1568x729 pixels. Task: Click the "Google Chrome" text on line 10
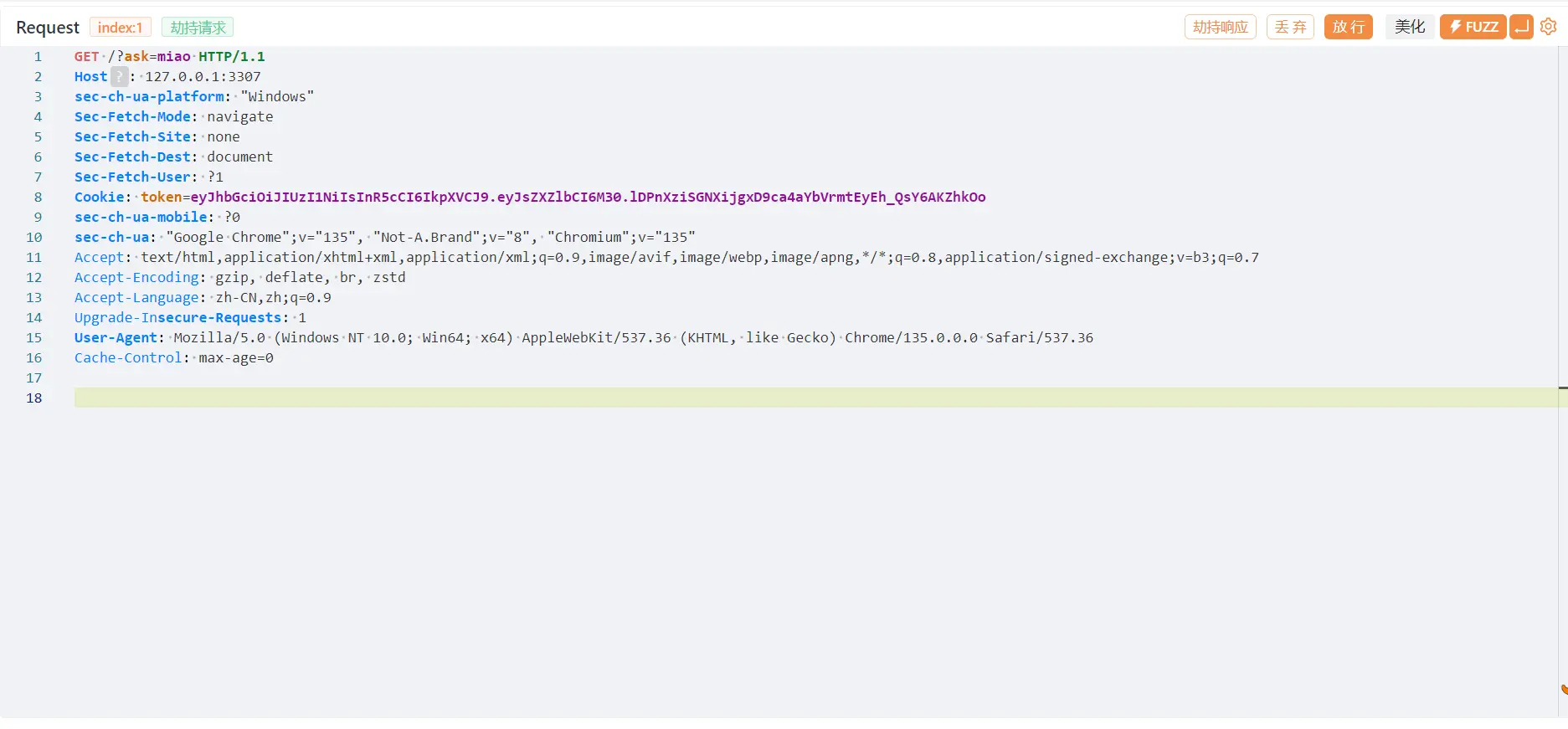[x=228, y=237]
